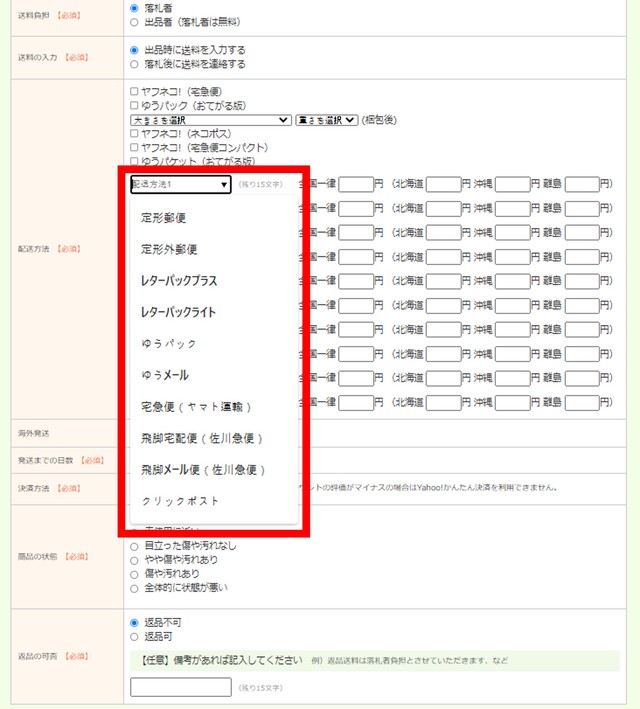Open the 大きさを選択 size dropdown
The image size is (640, 709).
click(210, 119)
